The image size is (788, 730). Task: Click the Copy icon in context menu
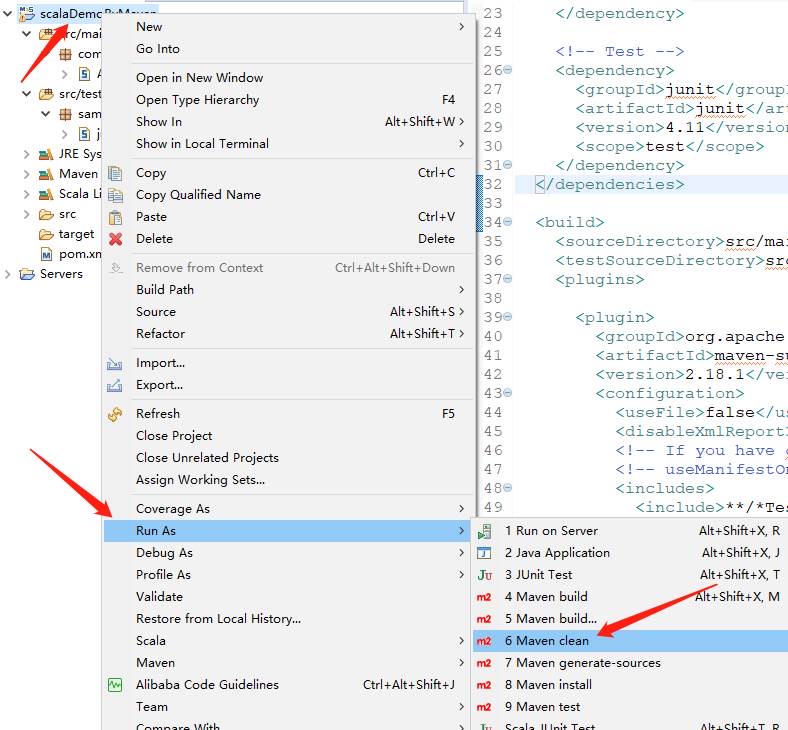coord(115,173)
